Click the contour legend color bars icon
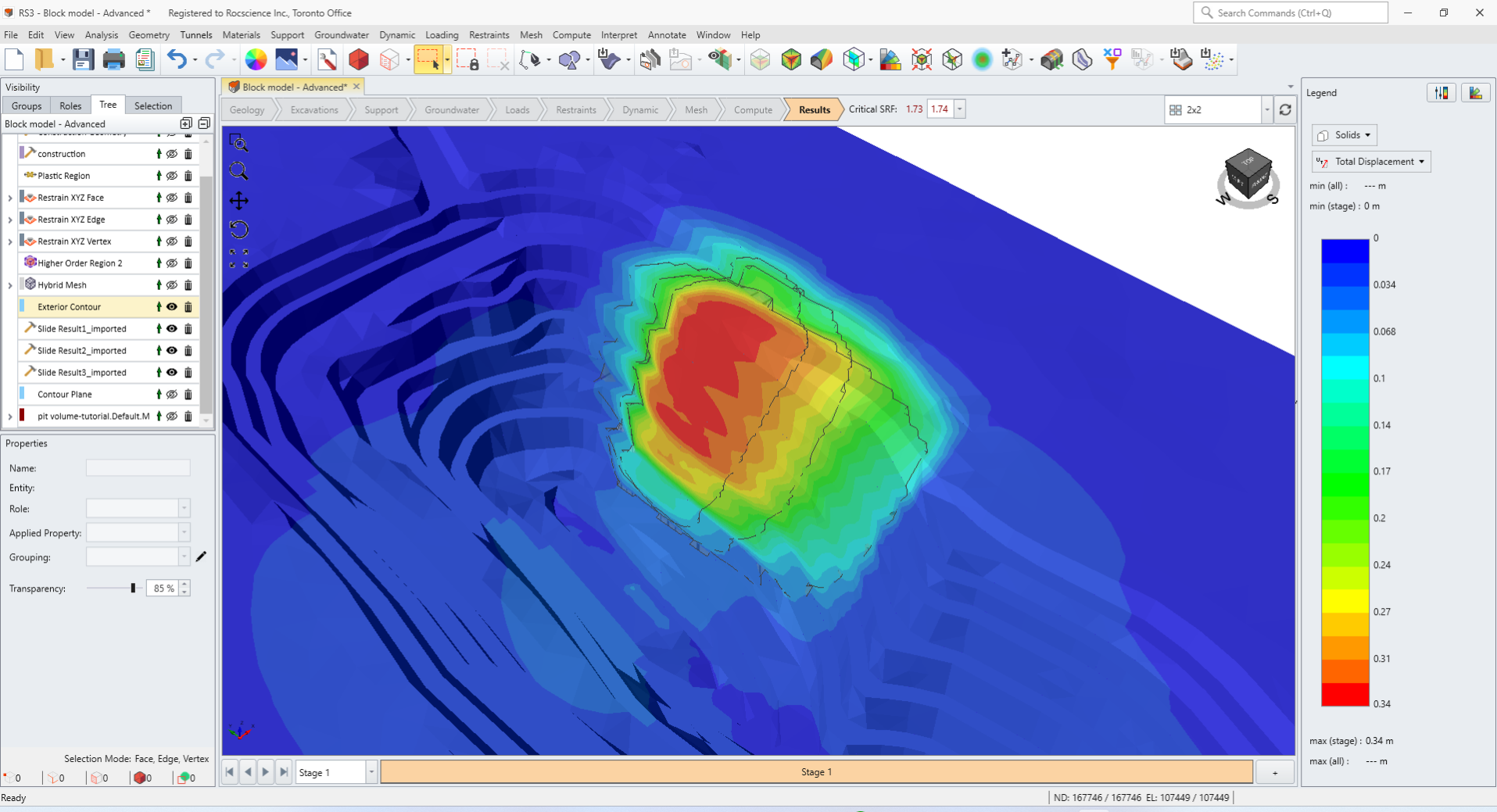Image resolution: width=1497 pixels, height=812 pixels. (890, 59)
